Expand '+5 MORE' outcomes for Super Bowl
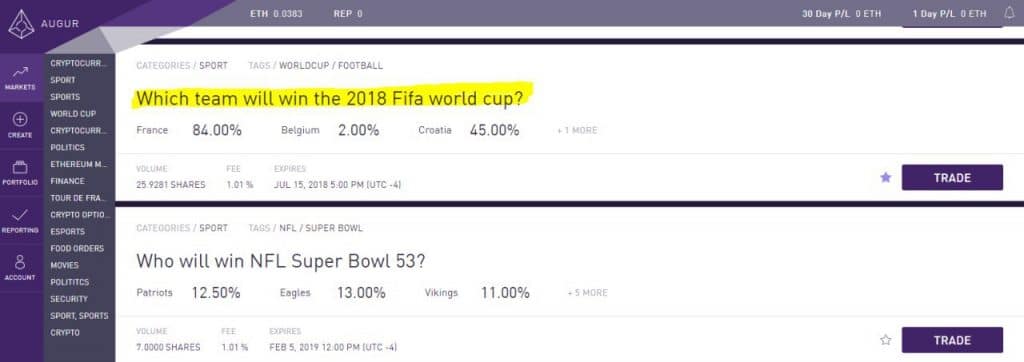 pyautogui.click(x=587, y=293)
